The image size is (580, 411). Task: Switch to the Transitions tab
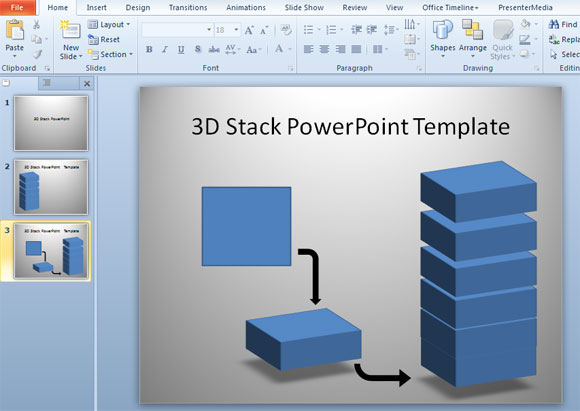188,7
